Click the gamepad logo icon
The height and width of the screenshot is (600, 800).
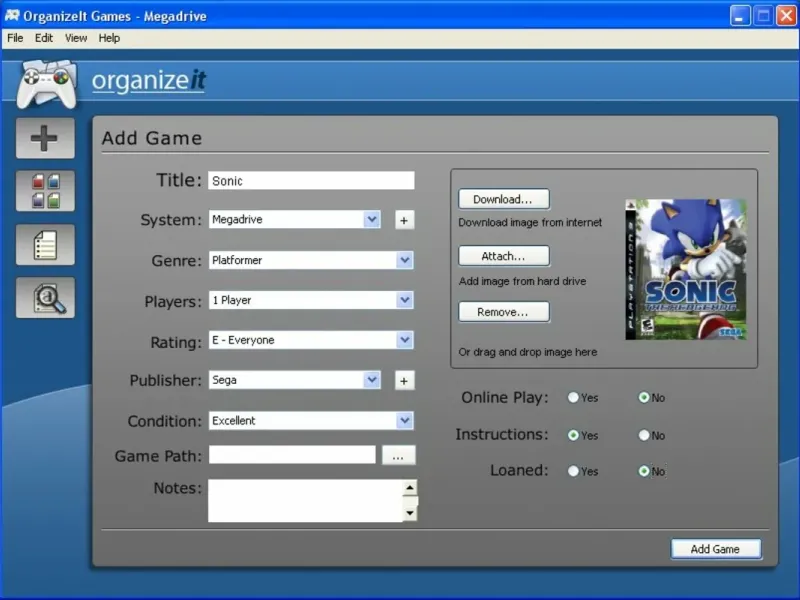(x=46, y=84)
